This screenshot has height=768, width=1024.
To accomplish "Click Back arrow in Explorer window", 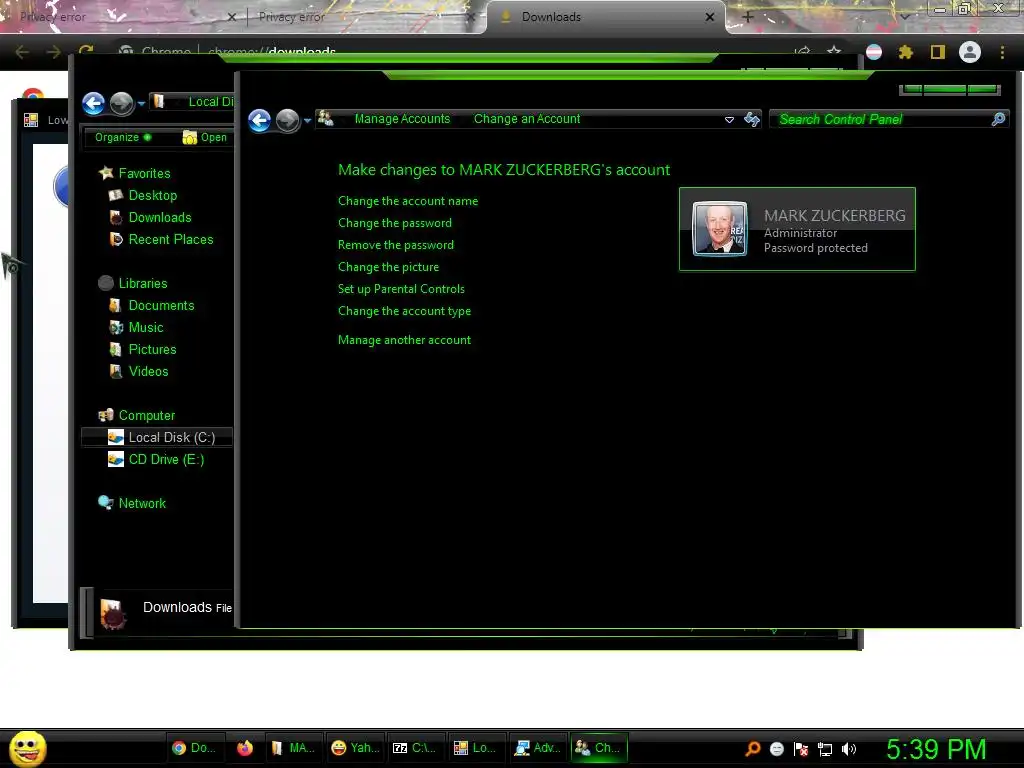I will pyautogui.click(x=94, y=103).
